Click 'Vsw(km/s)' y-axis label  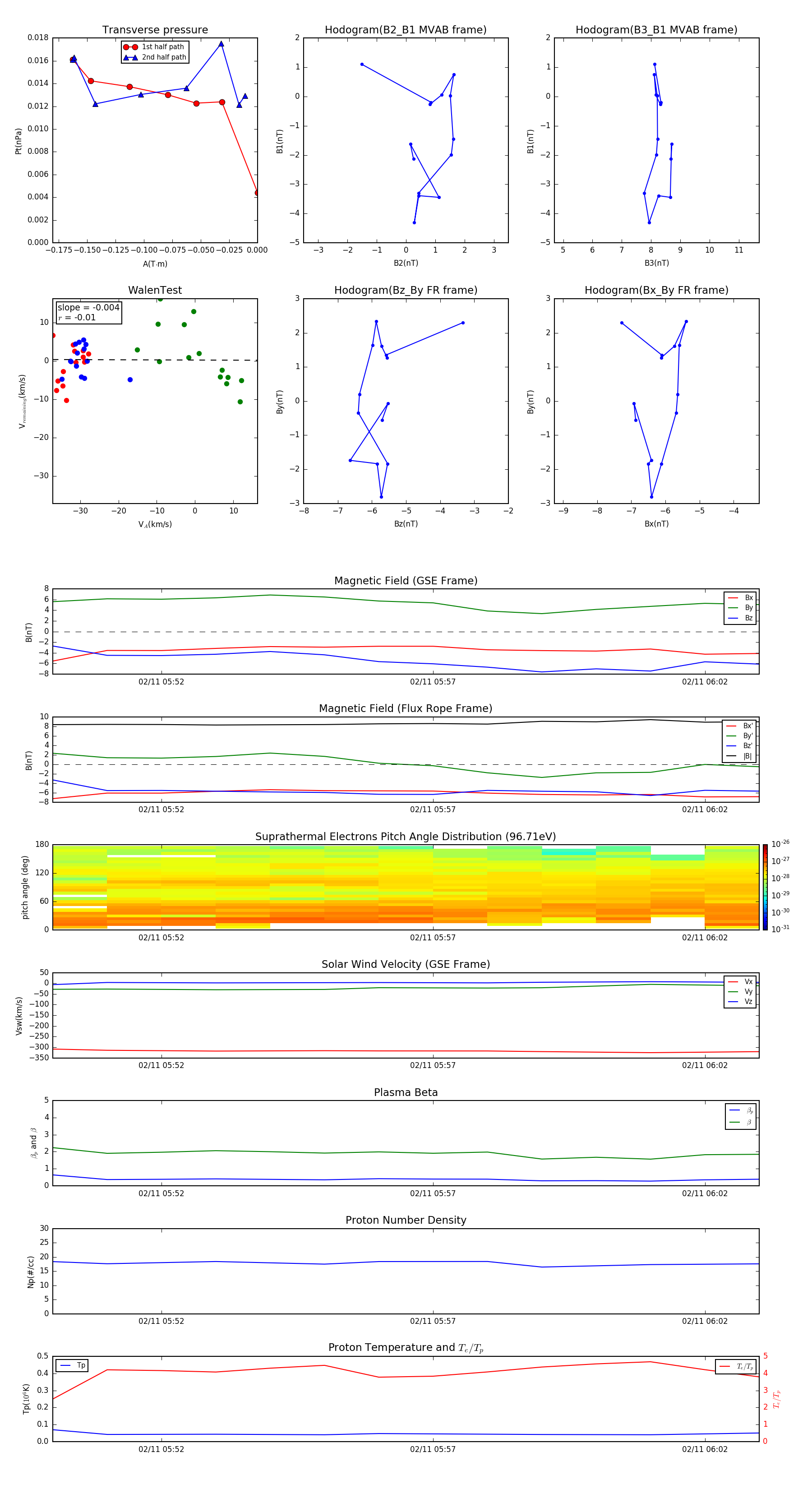point(18,1016)
